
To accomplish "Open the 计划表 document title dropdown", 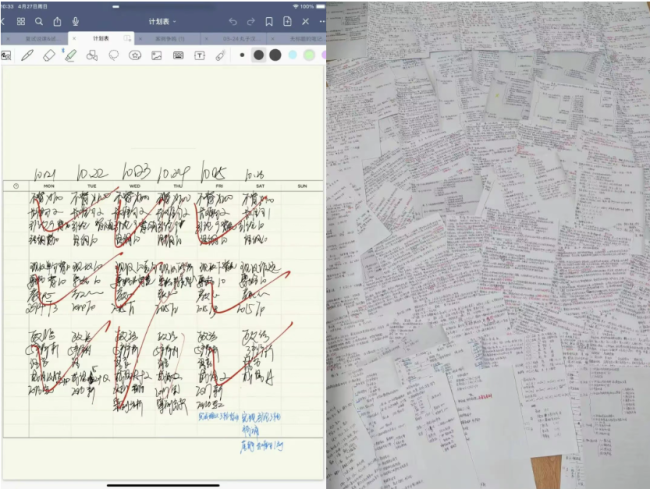I will [162, 22].
